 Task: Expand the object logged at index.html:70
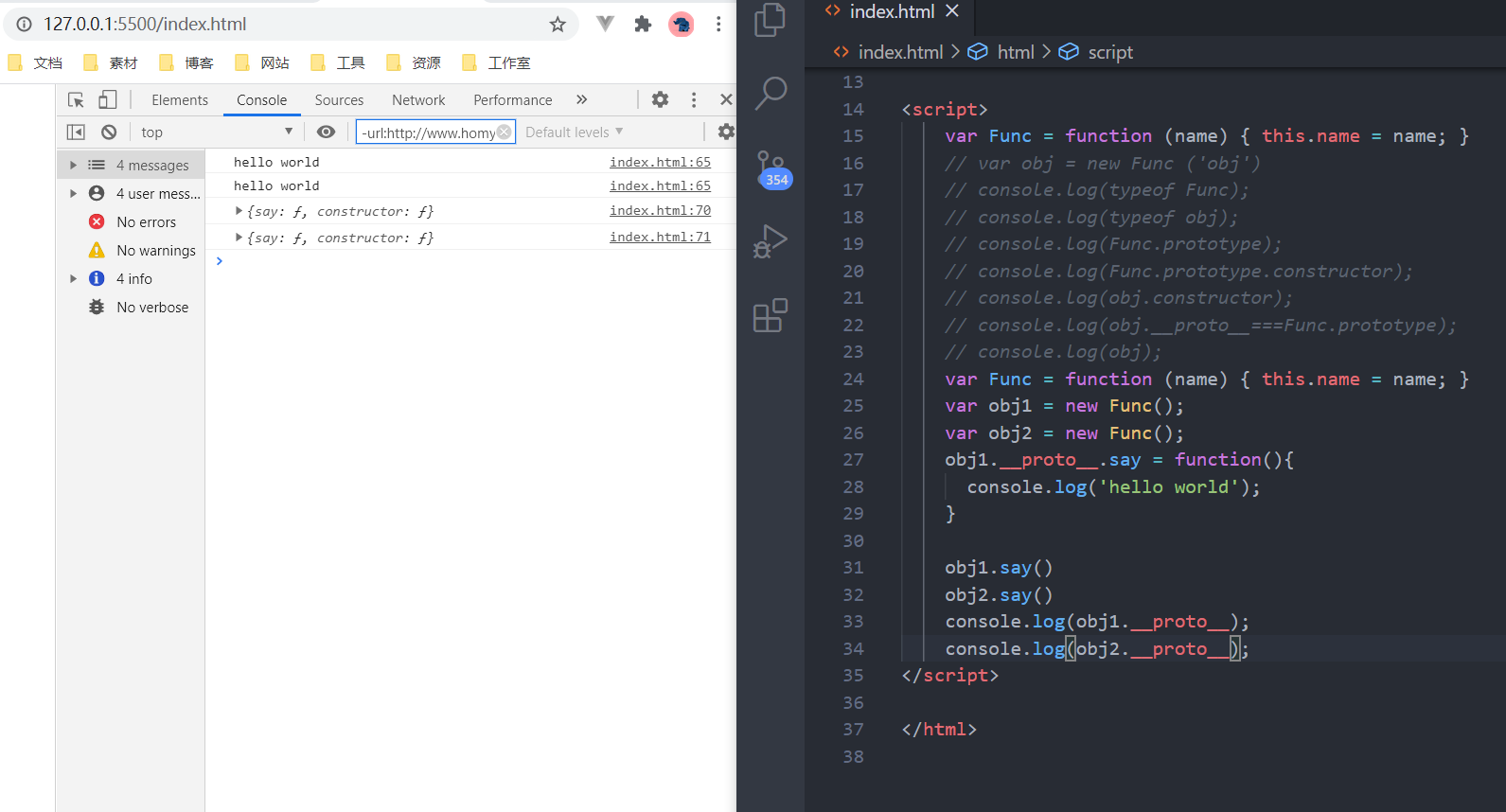pos(239,210)
